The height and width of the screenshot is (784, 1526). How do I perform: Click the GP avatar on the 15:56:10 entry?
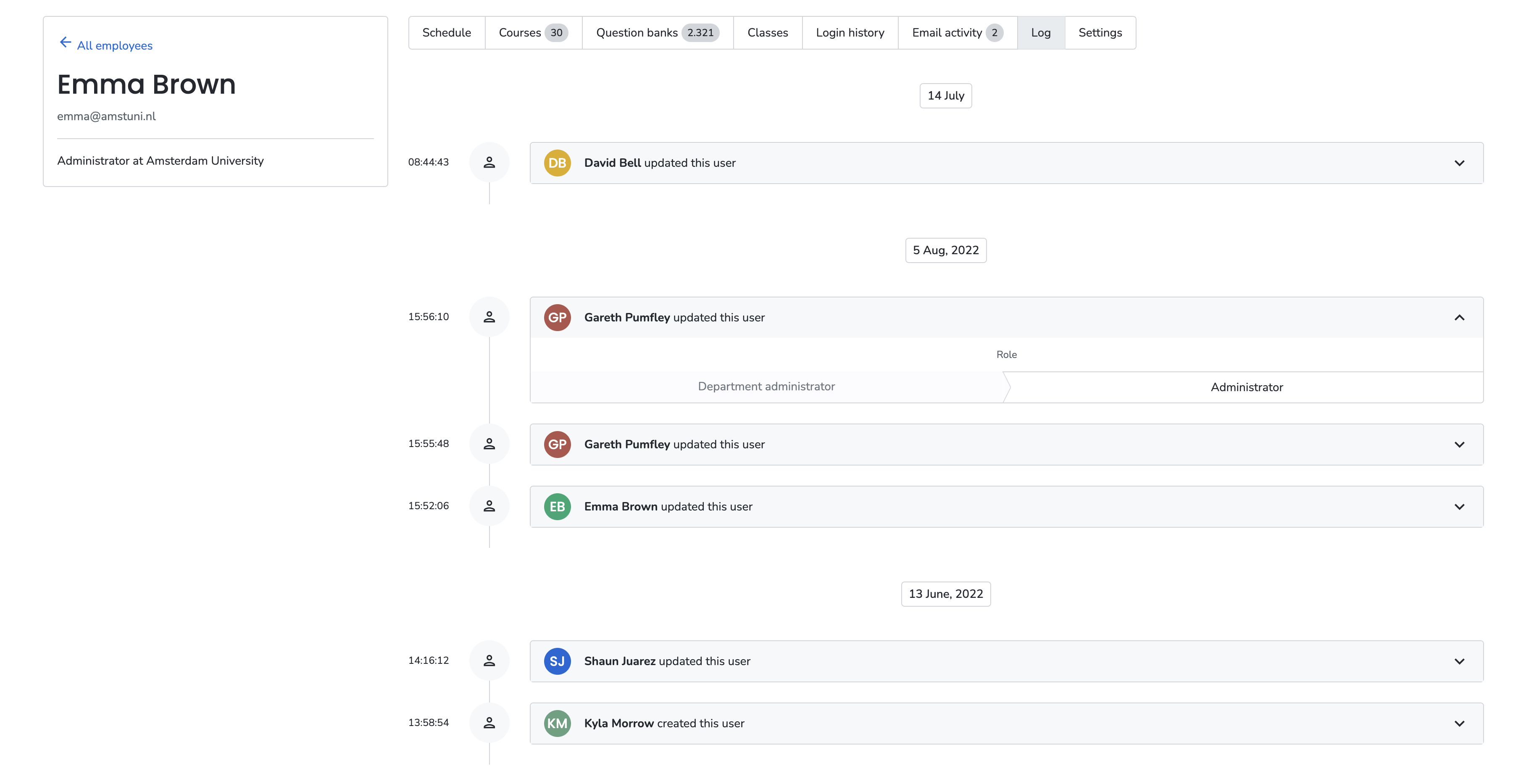click(558, 318)
